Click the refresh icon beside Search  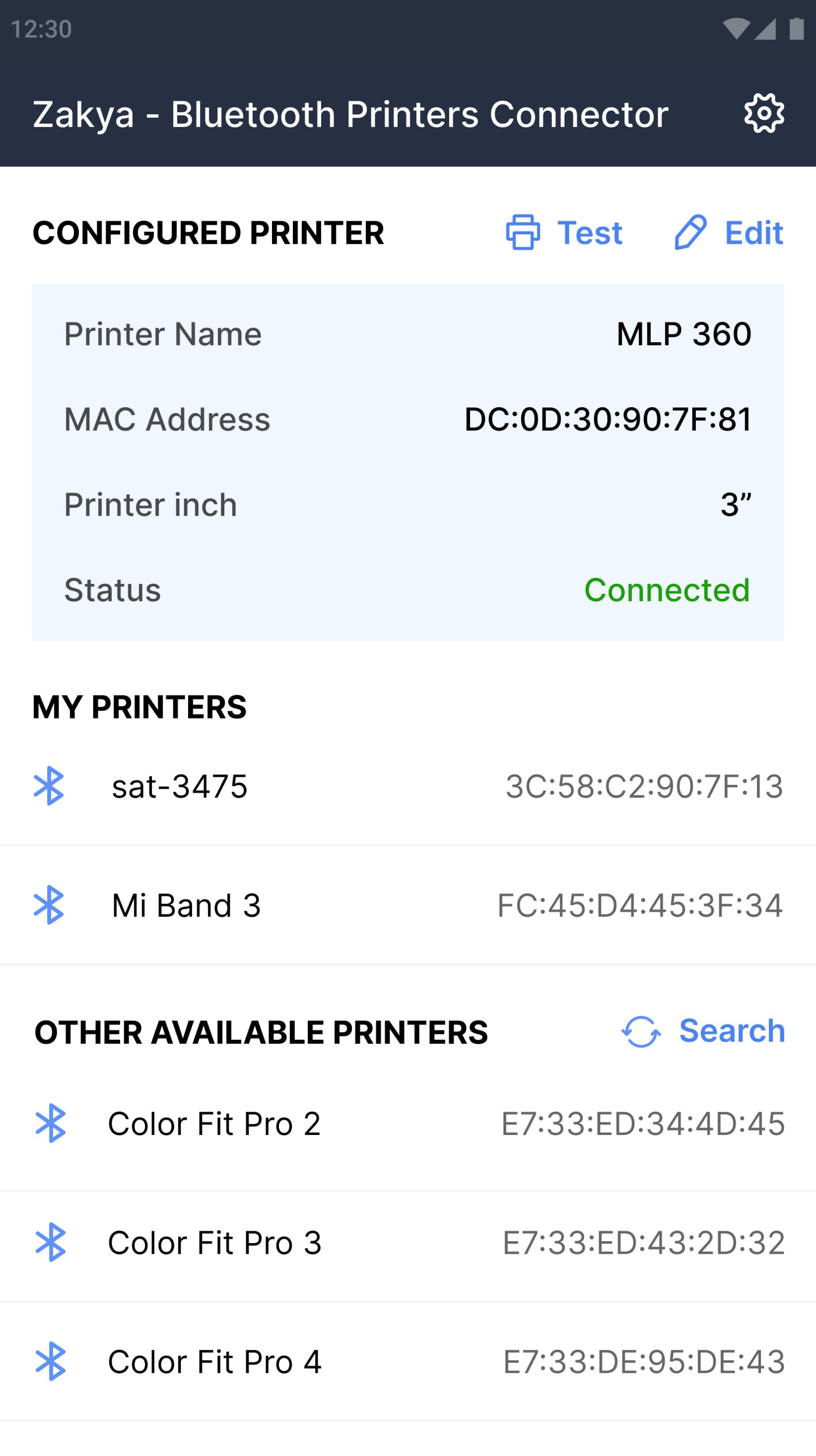pos(641,1032)
